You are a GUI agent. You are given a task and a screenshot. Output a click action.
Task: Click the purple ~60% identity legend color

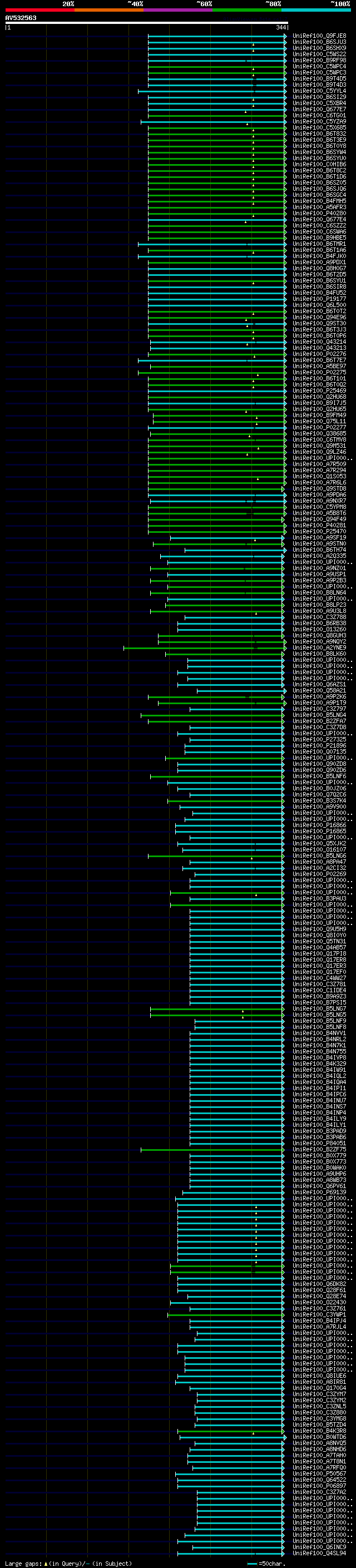pos(177,10)
